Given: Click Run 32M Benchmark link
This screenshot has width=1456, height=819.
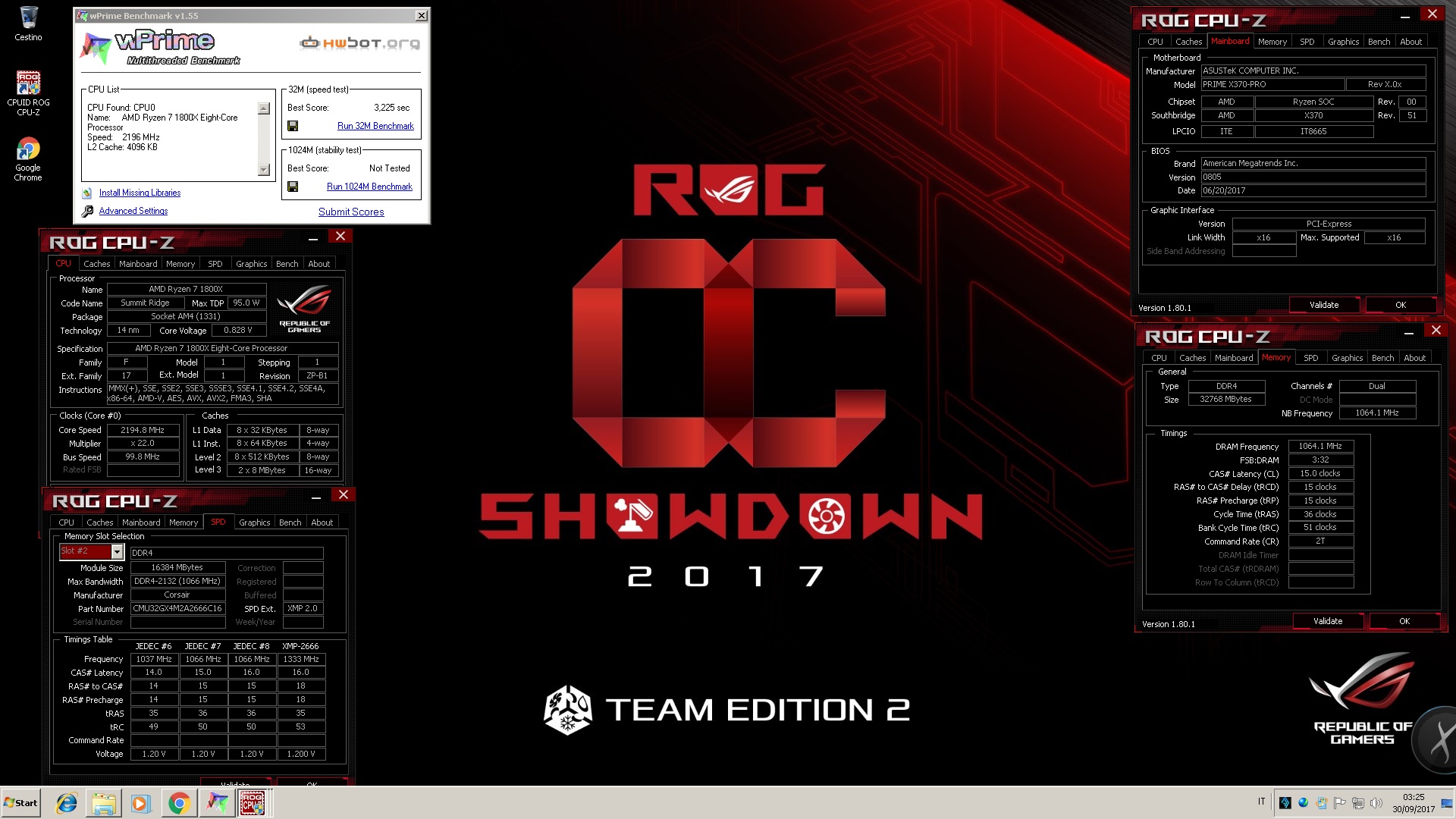Looking at the screenshot, I should coord(375,126).
